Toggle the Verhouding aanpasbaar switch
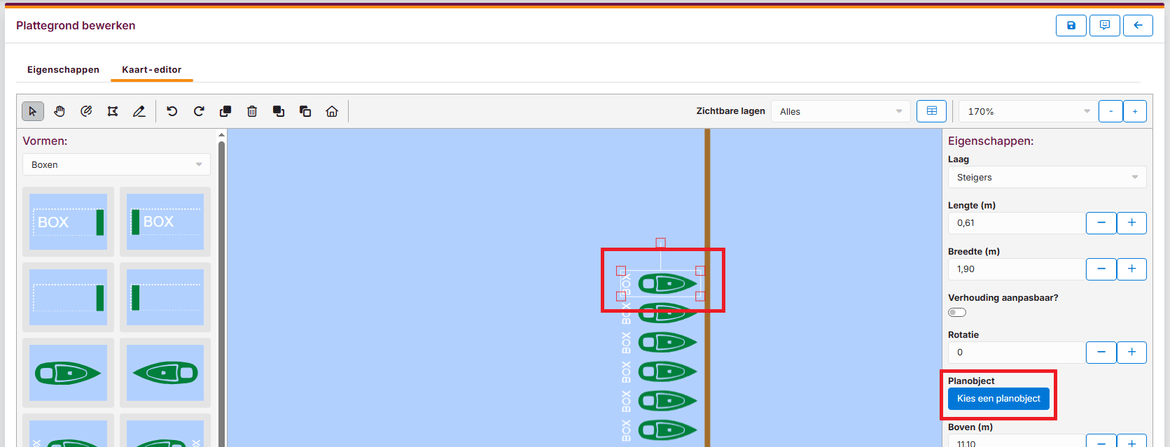 click(x=957, y=313)
